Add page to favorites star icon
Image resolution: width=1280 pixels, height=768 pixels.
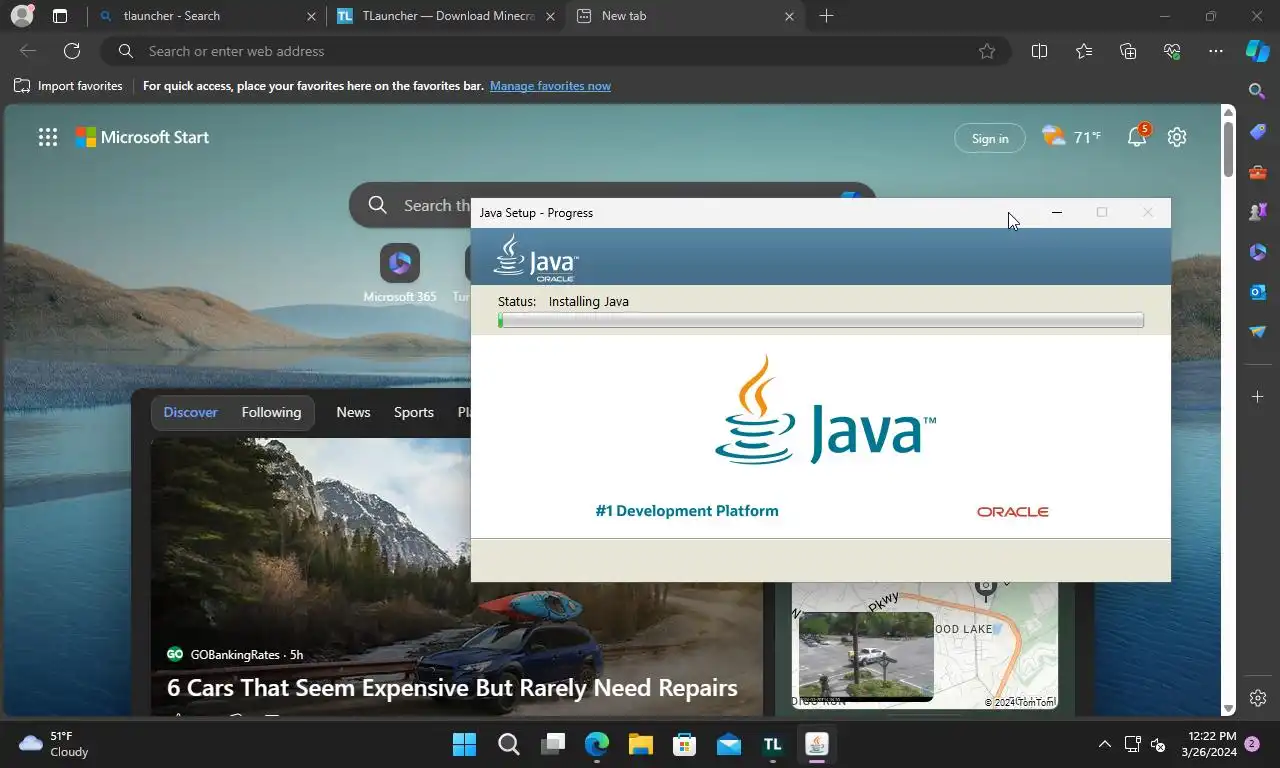coord(987,51)
